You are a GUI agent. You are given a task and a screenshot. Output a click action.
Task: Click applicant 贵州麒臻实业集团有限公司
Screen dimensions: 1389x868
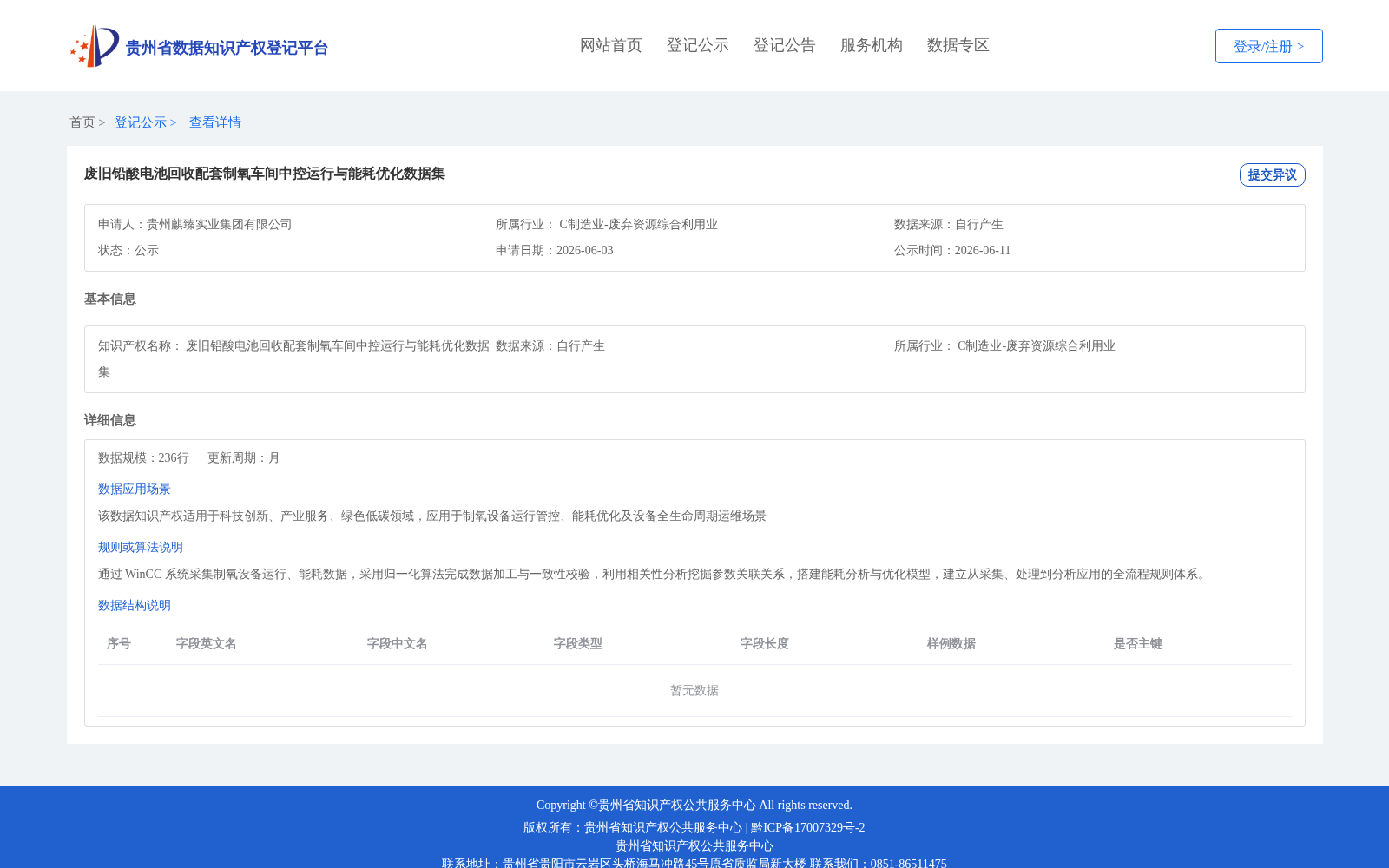(220, 224)
